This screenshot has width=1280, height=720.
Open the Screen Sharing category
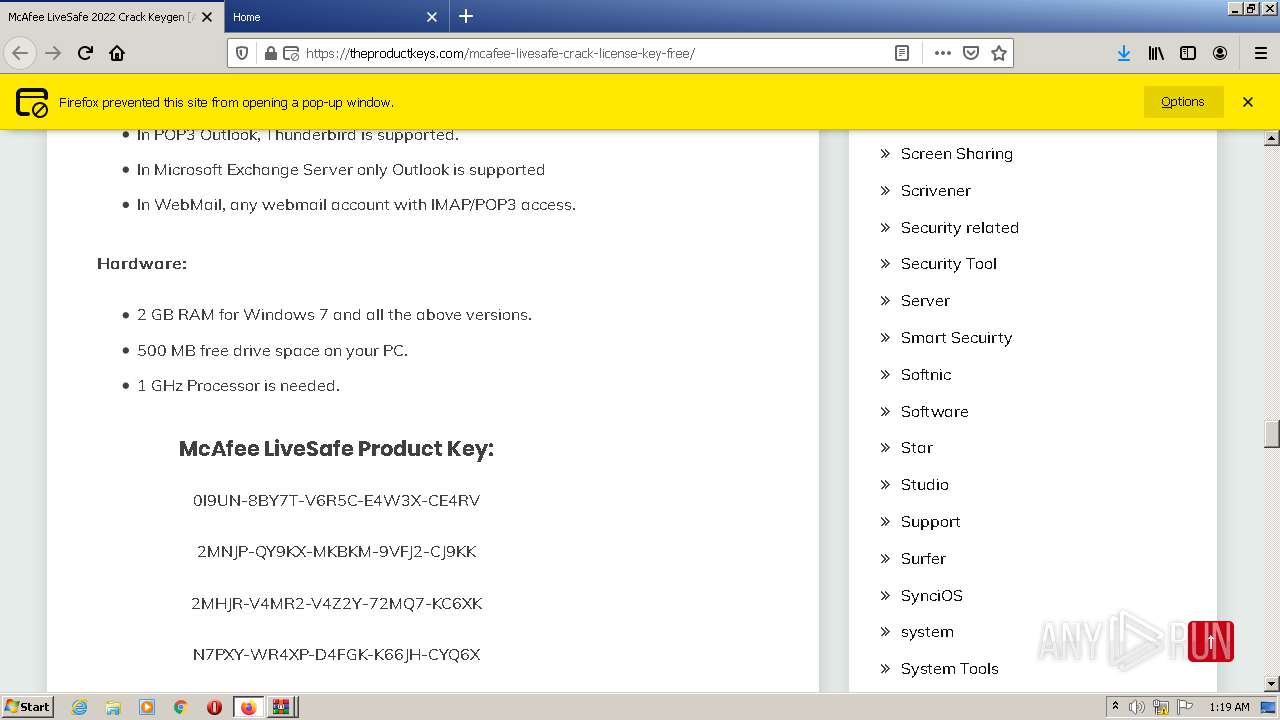click(x=956, y=154)
